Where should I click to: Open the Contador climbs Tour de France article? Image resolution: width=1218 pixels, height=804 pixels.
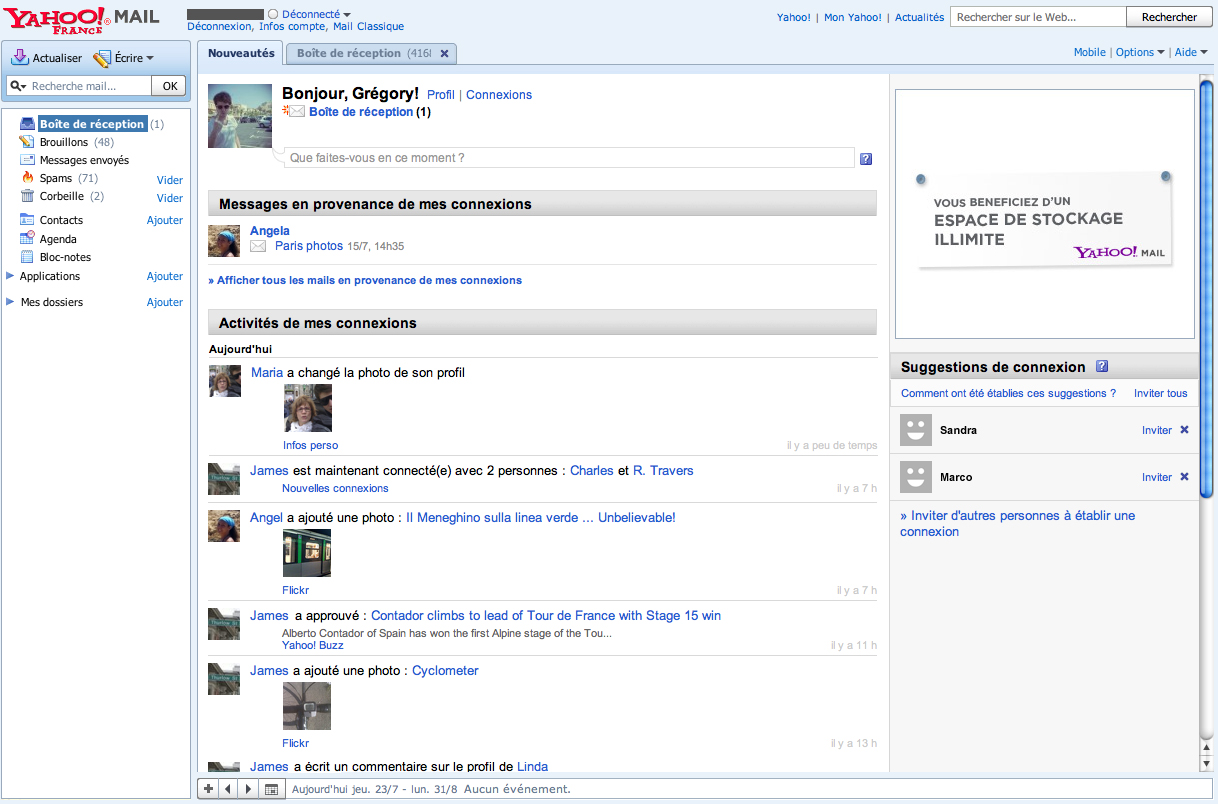[546, 616]
